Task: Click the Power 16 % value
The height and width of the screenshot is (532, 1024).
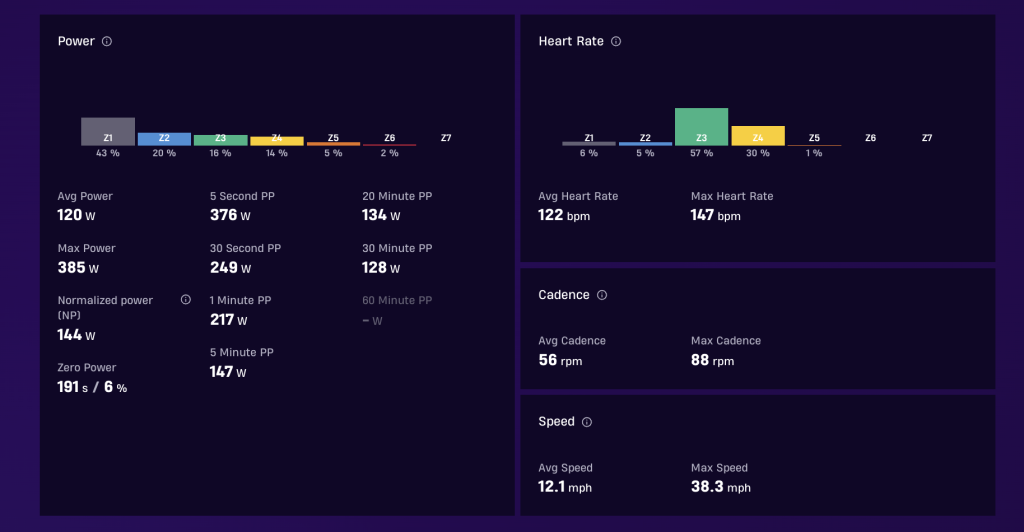Action: [221, 153]
